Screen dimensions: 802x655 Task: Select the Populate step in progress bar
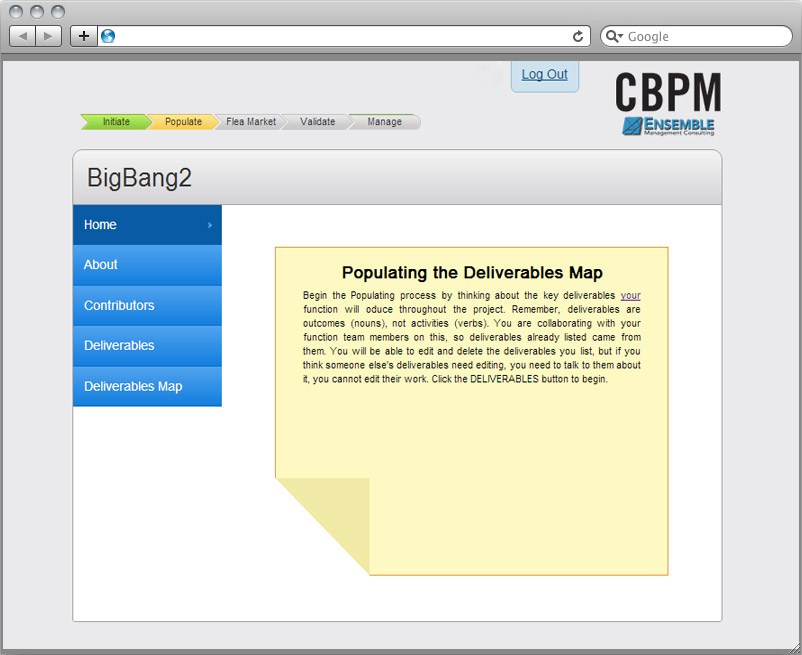coord(183,122)
